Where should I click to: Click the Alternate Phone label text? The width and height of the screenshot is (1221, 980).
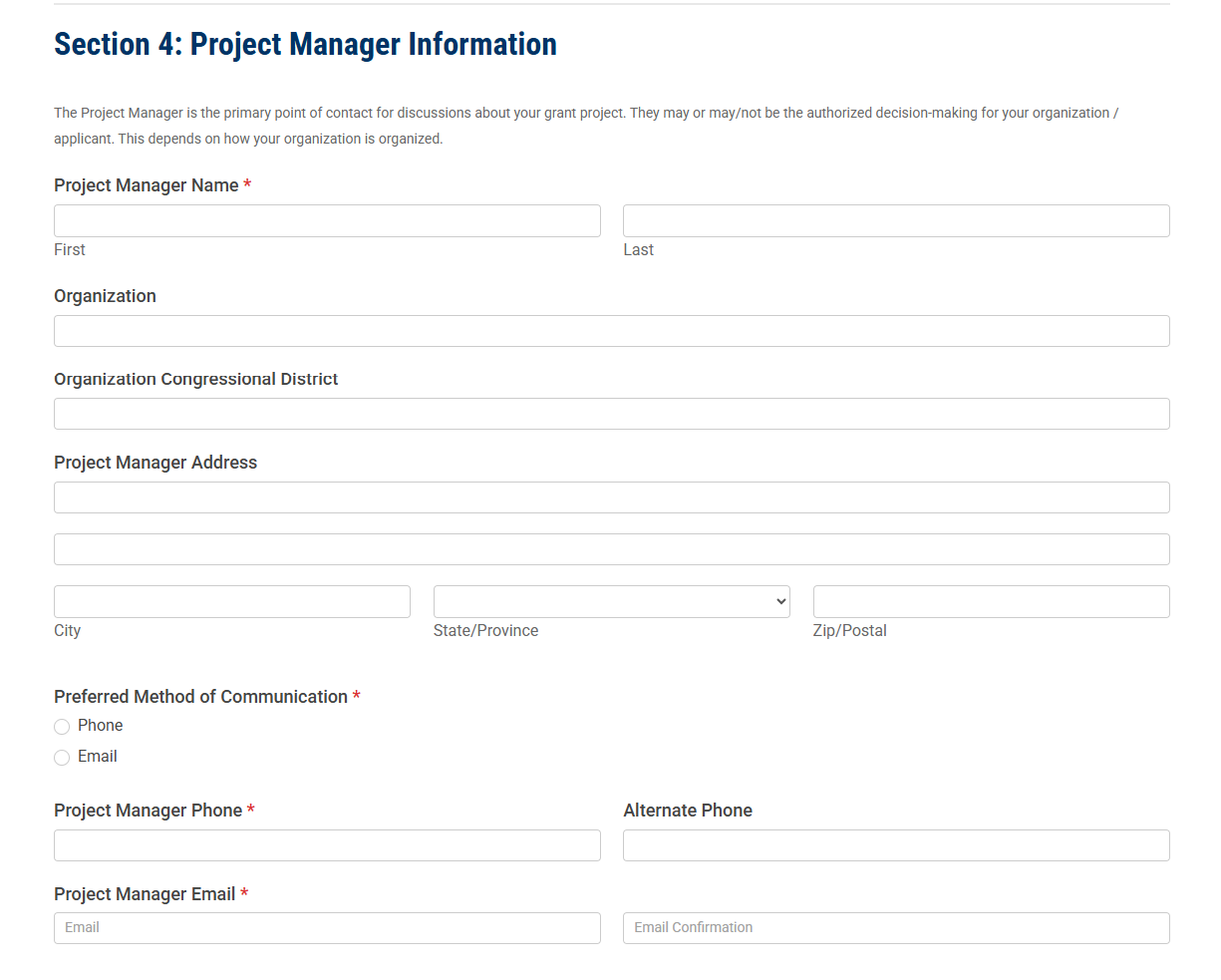(x=687, y=811)
